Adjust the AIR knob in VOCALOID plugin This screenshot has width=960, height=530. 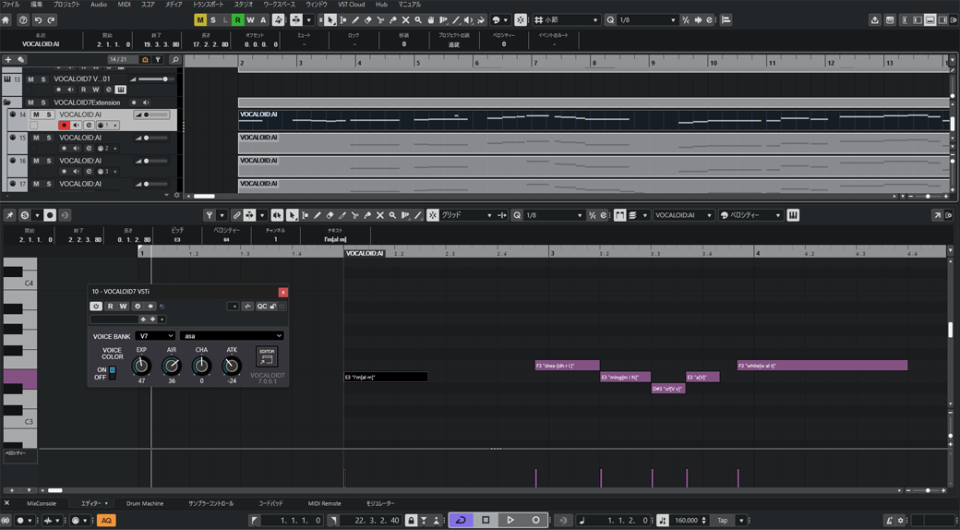click(x=171, y=366)
